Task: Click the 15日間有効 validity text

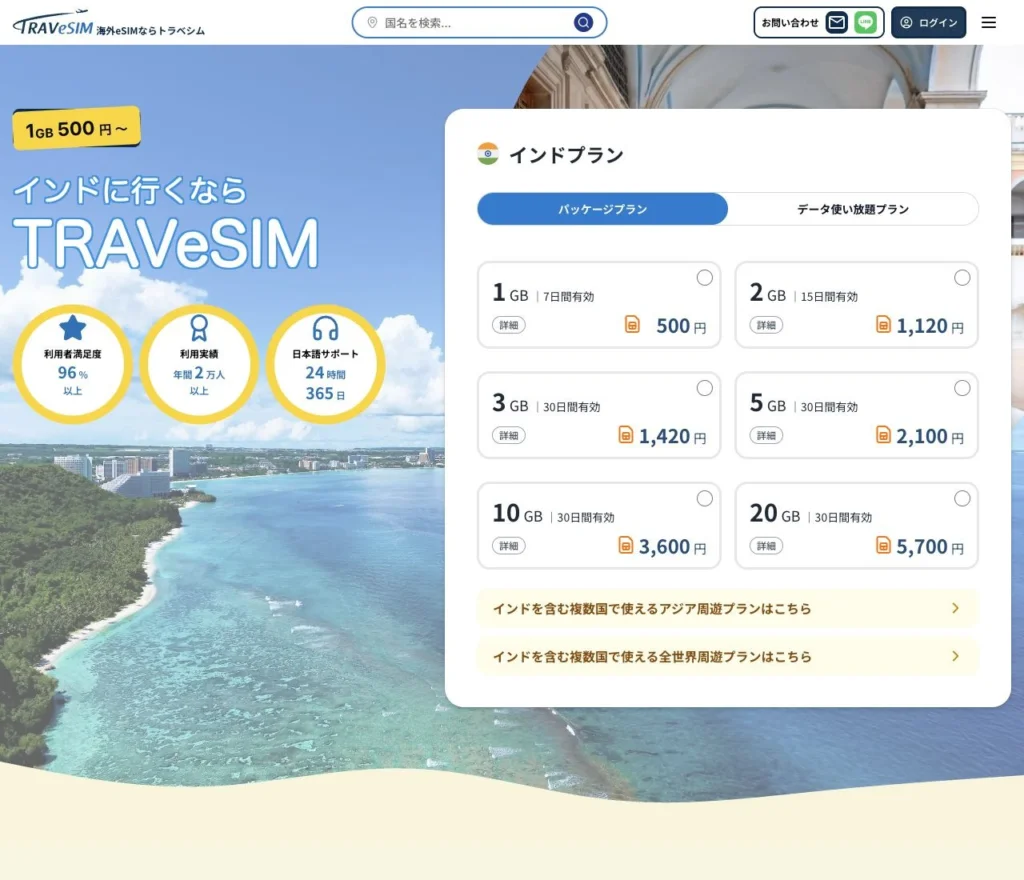Action: (829, 297)
